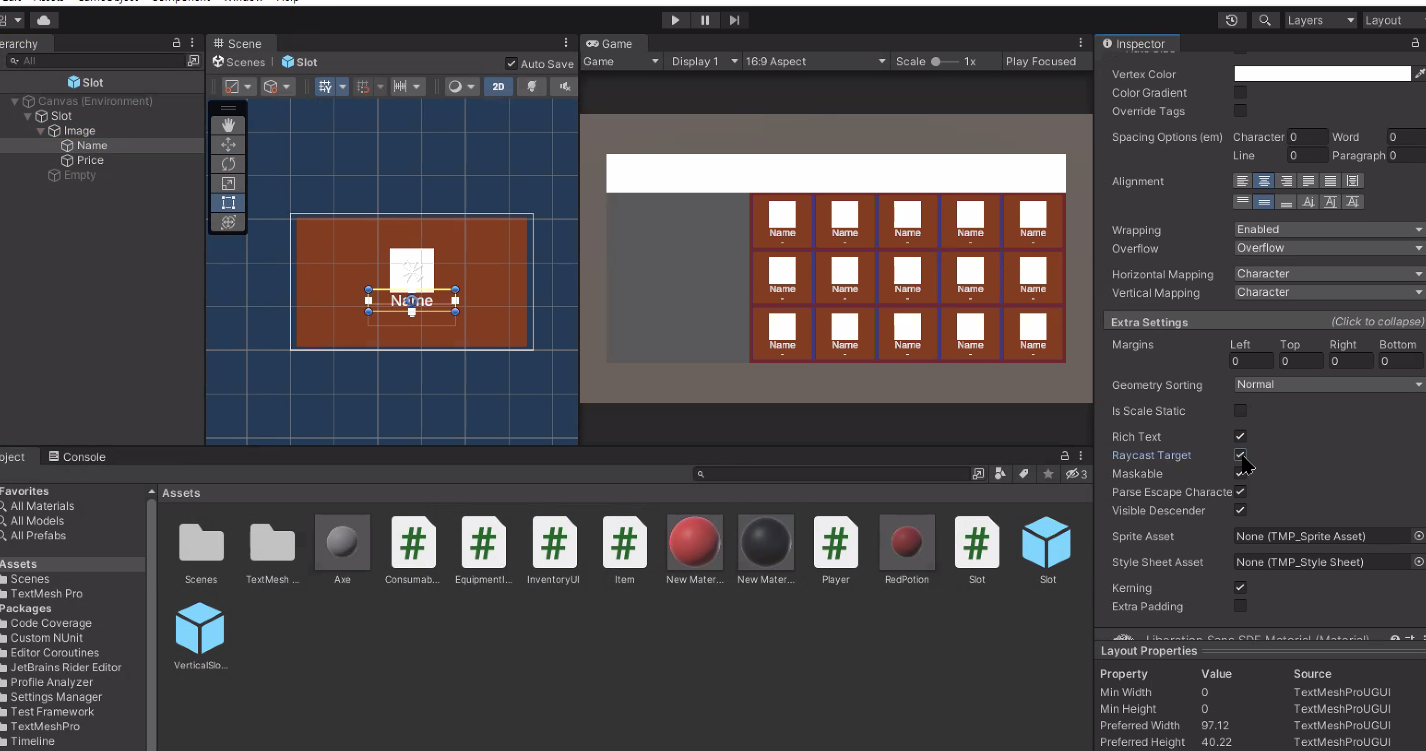This screenshot has width=1426, height=751.
Task: Collapse the Extra Settings section
Action: (1264, 322)
